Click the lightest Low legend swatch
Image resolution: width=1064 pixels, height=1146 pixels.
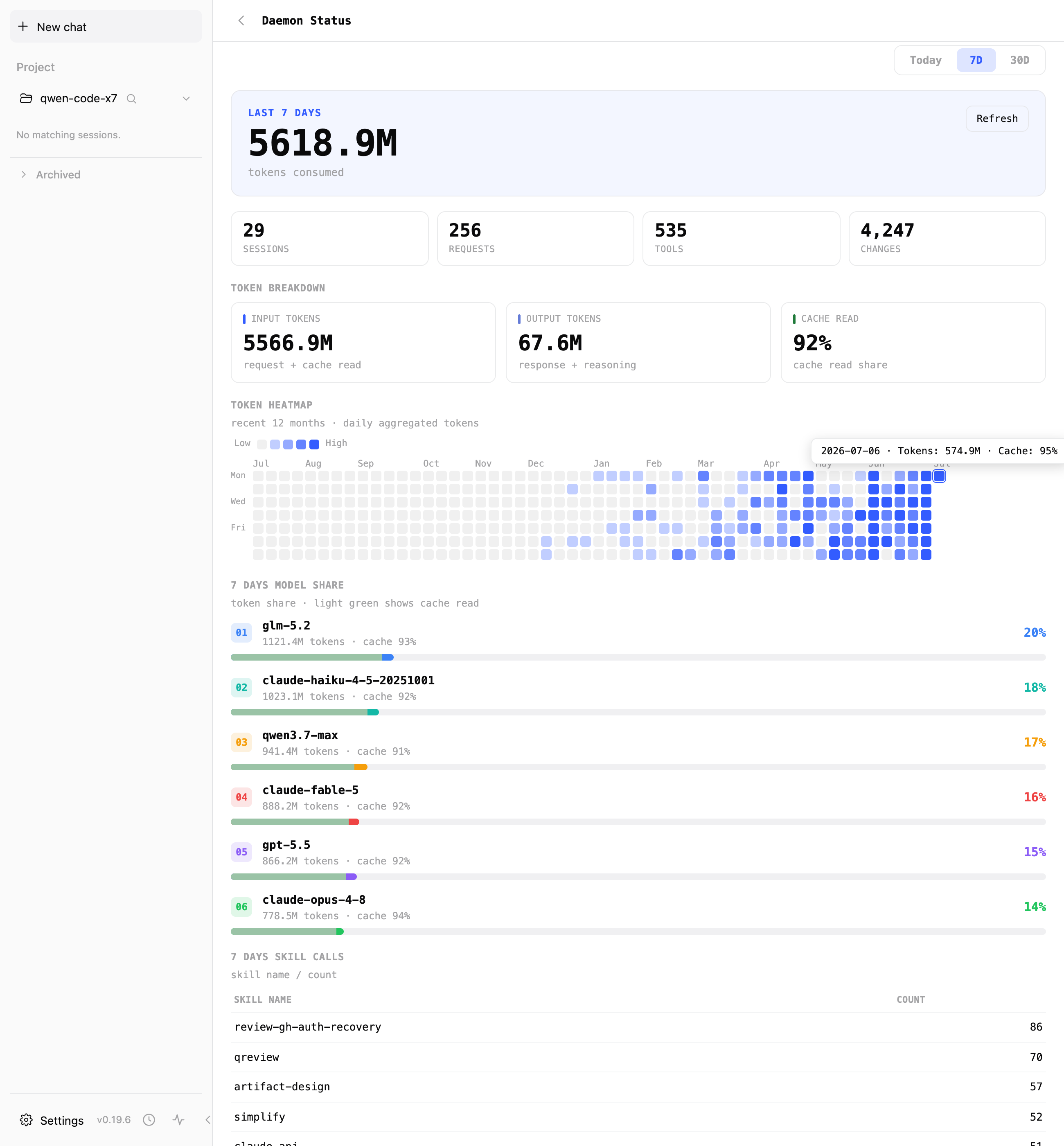point(262,444)
